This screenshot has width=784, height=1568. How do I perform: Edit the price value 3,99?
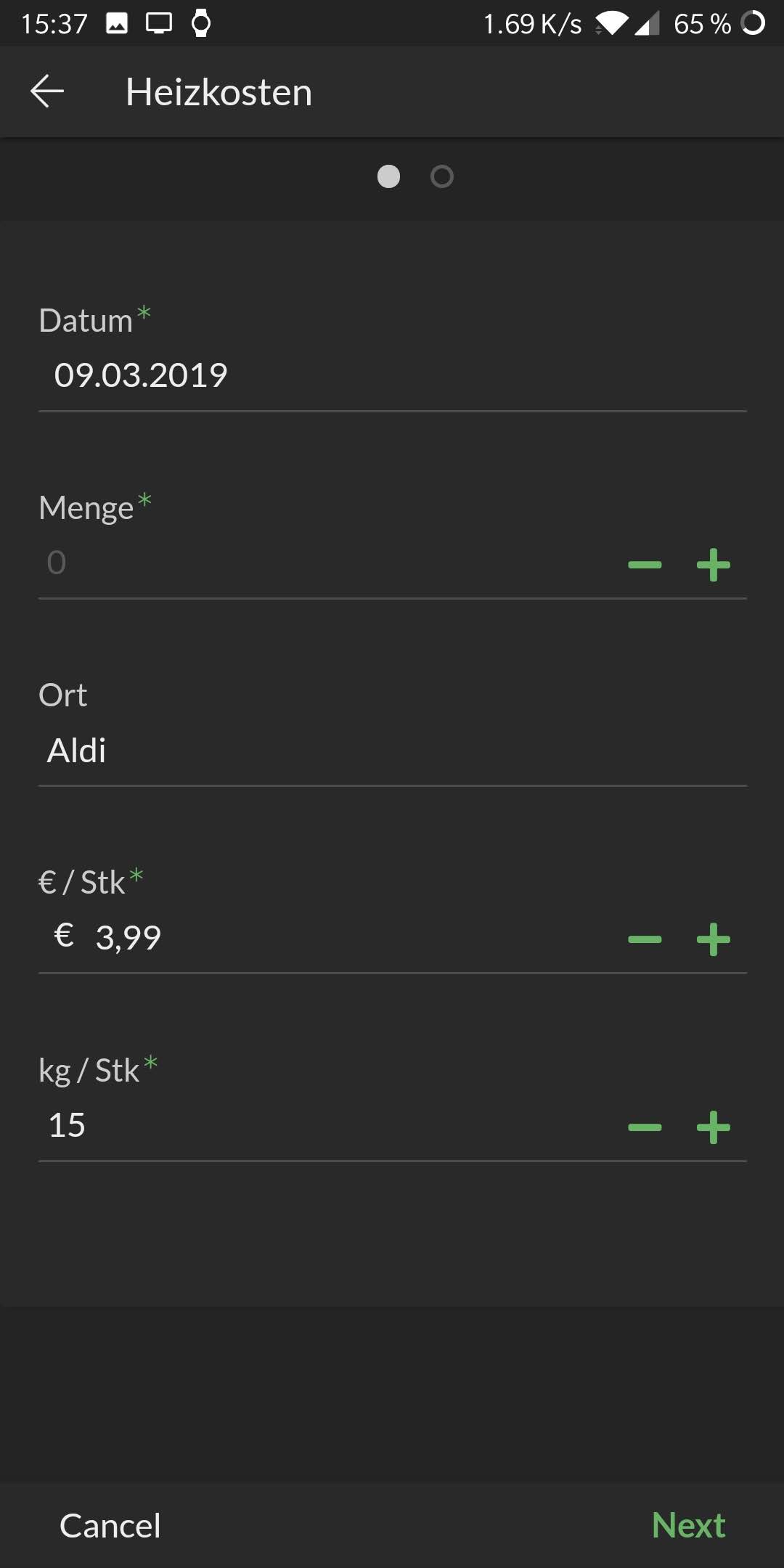tap(290, 938)
